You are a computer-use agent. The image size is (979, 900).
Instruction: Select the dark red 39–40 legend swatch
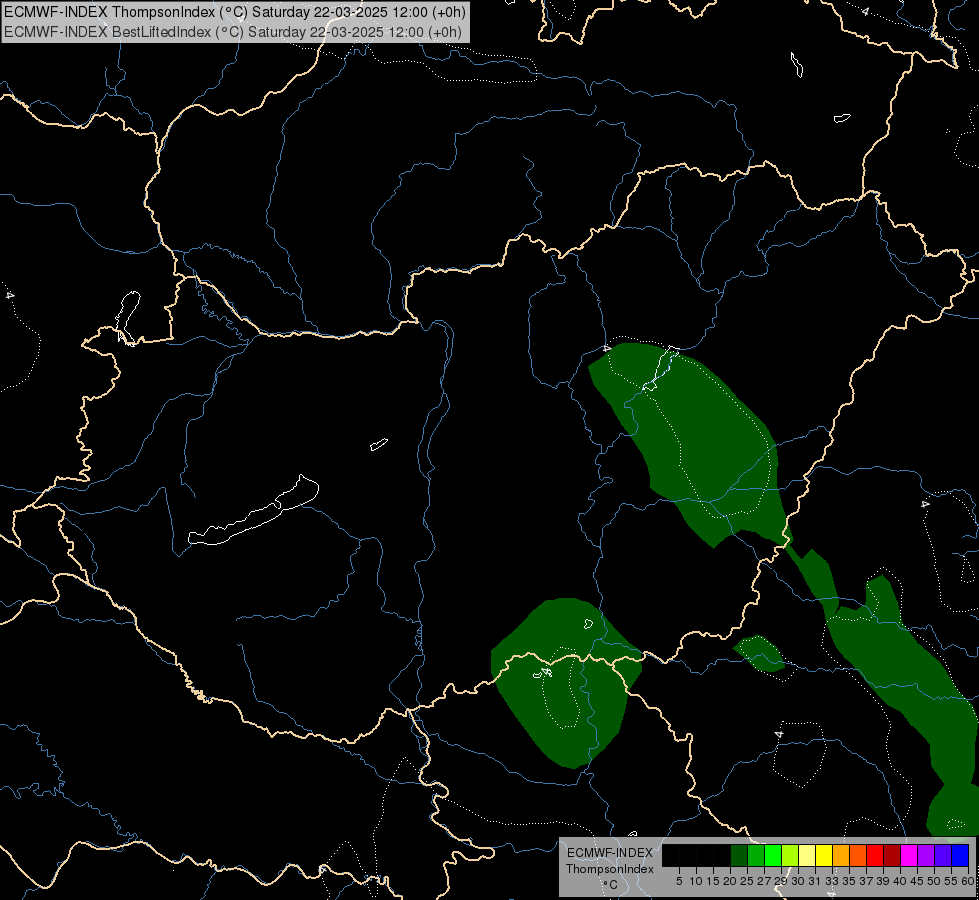click(892, 855)
